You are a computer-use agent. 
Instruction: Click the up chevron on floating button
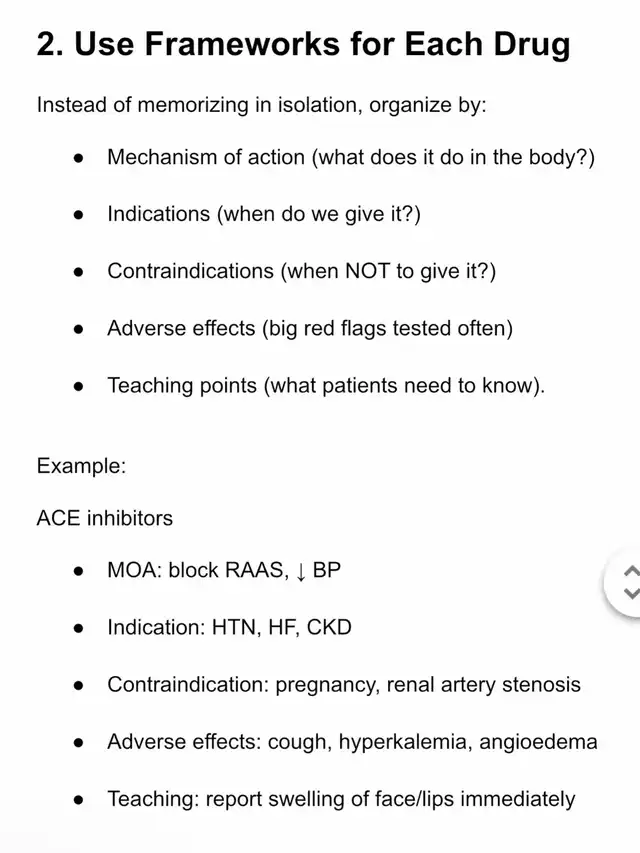[630, 572]
